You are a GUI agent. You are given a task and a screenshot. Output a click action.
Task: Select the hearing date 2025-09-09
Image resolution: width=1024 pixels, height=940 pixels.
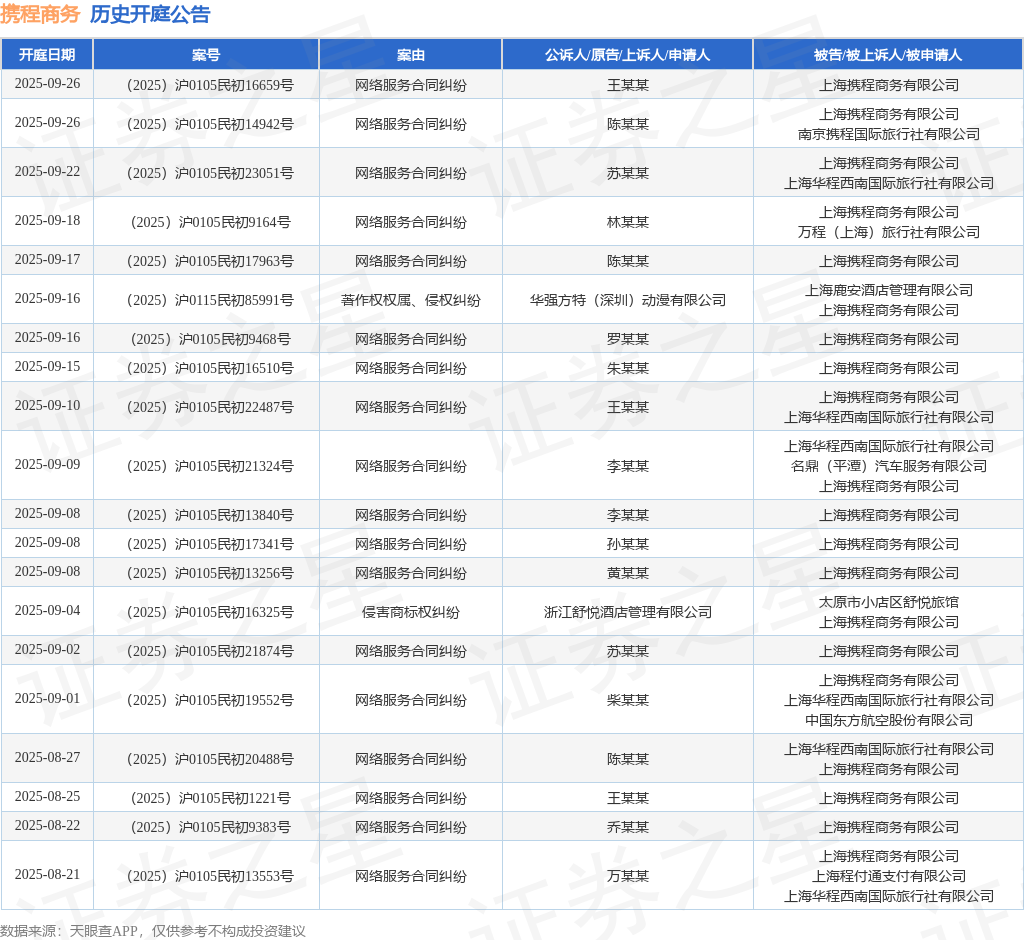[x=47, y=464]
